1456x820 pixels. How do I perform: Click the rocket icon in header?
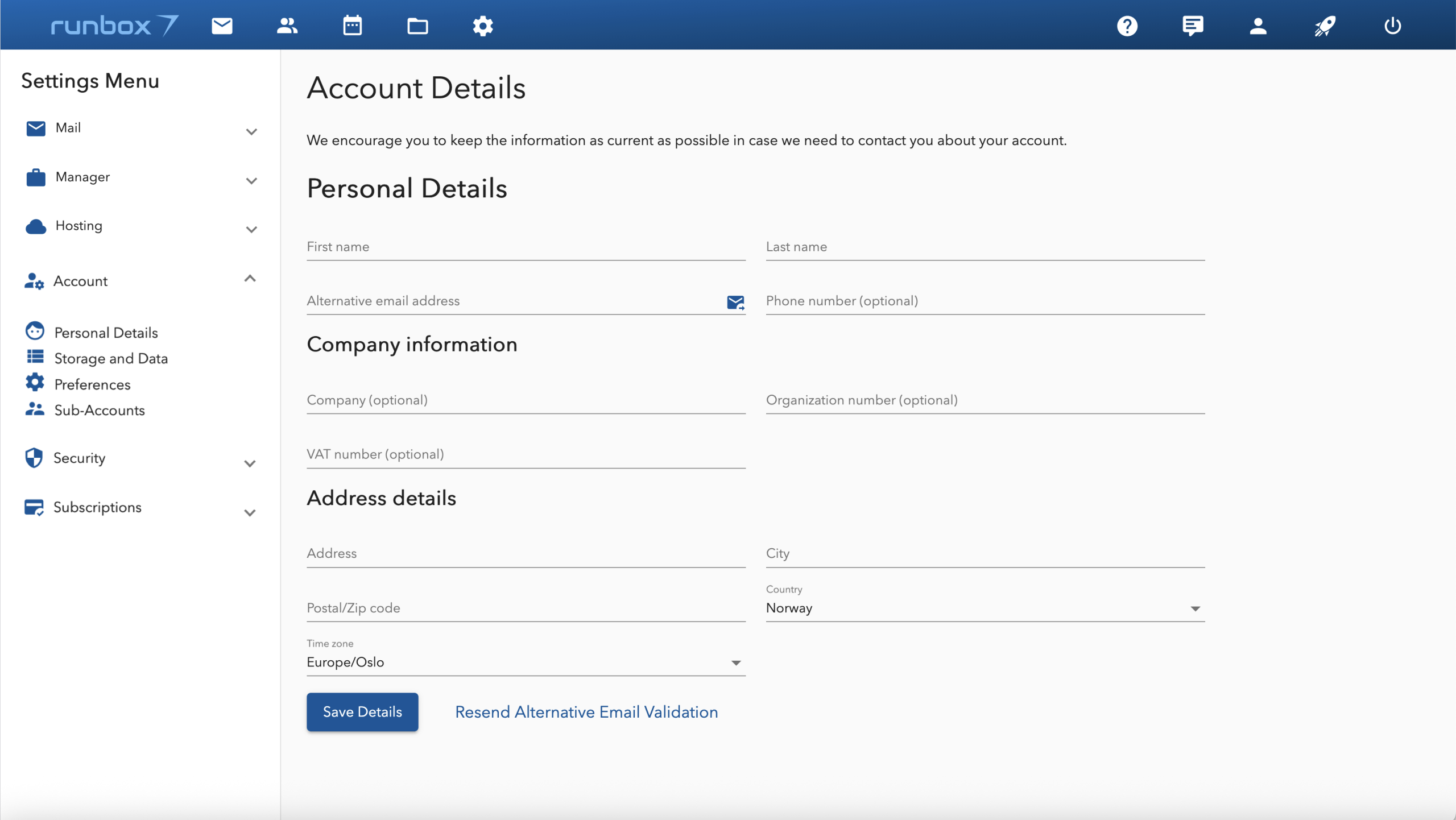[x=1325, y=26]
